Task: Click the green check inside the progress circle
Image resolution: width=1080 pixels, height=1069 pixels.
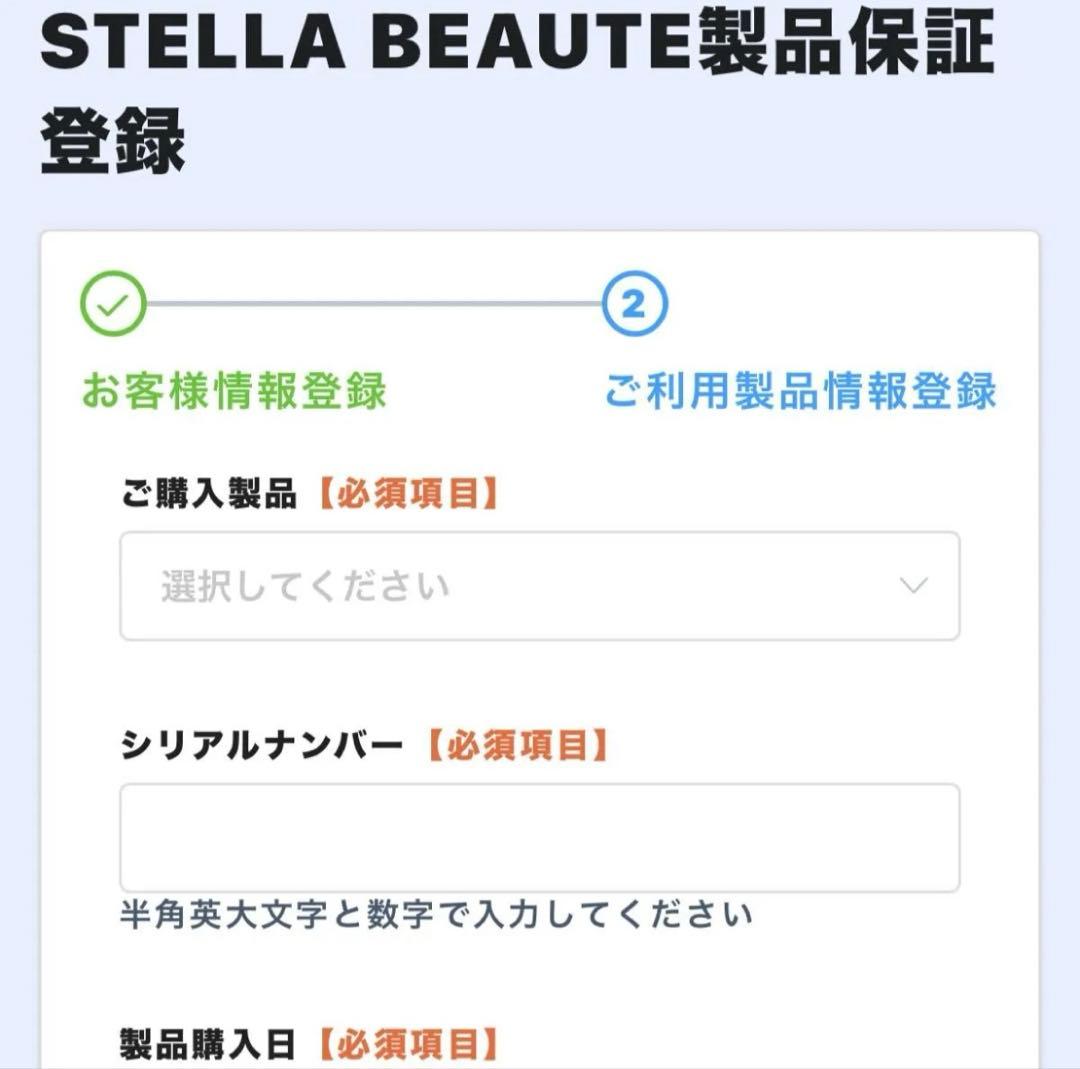Action: point(113,301)
